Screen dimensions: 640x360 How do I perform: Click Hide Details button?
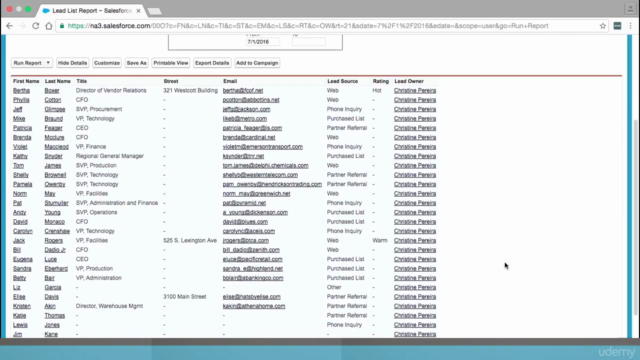(72, 63)
